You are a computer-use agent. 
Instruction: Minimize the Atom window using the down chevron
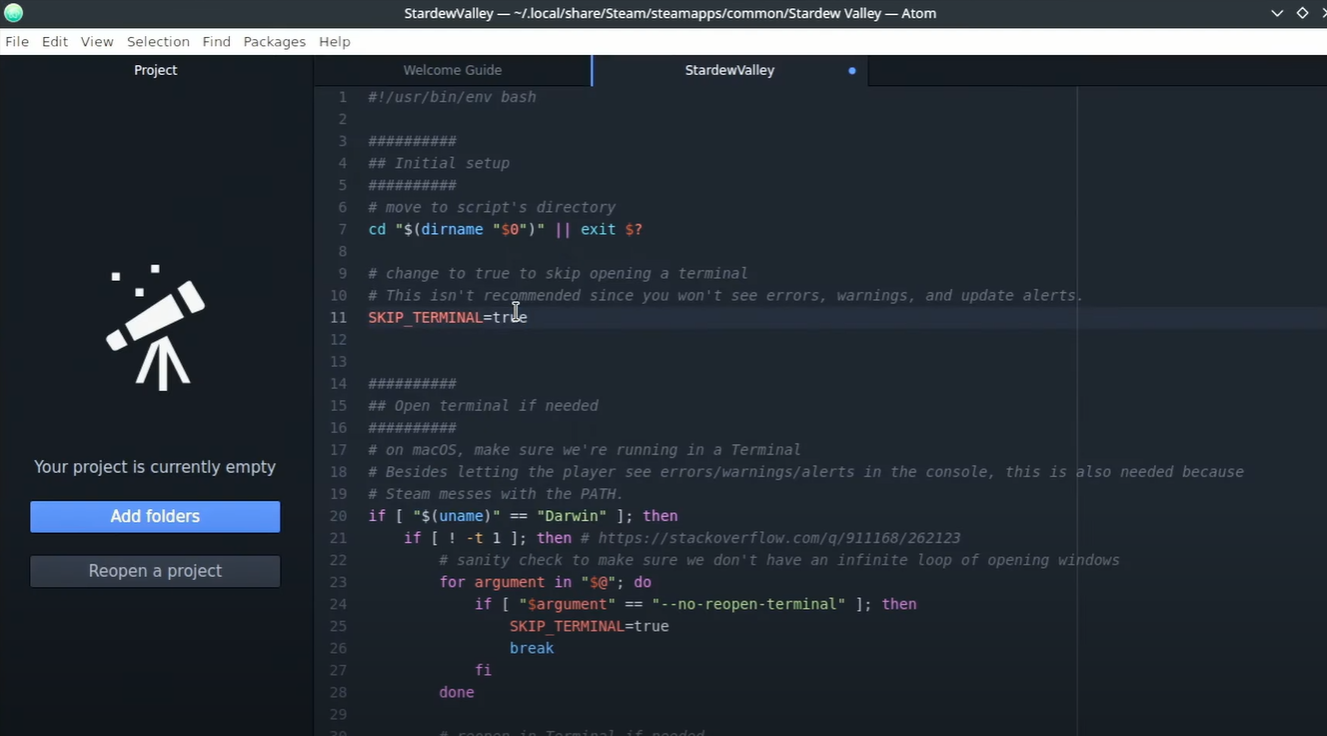tap(1277, 13)
